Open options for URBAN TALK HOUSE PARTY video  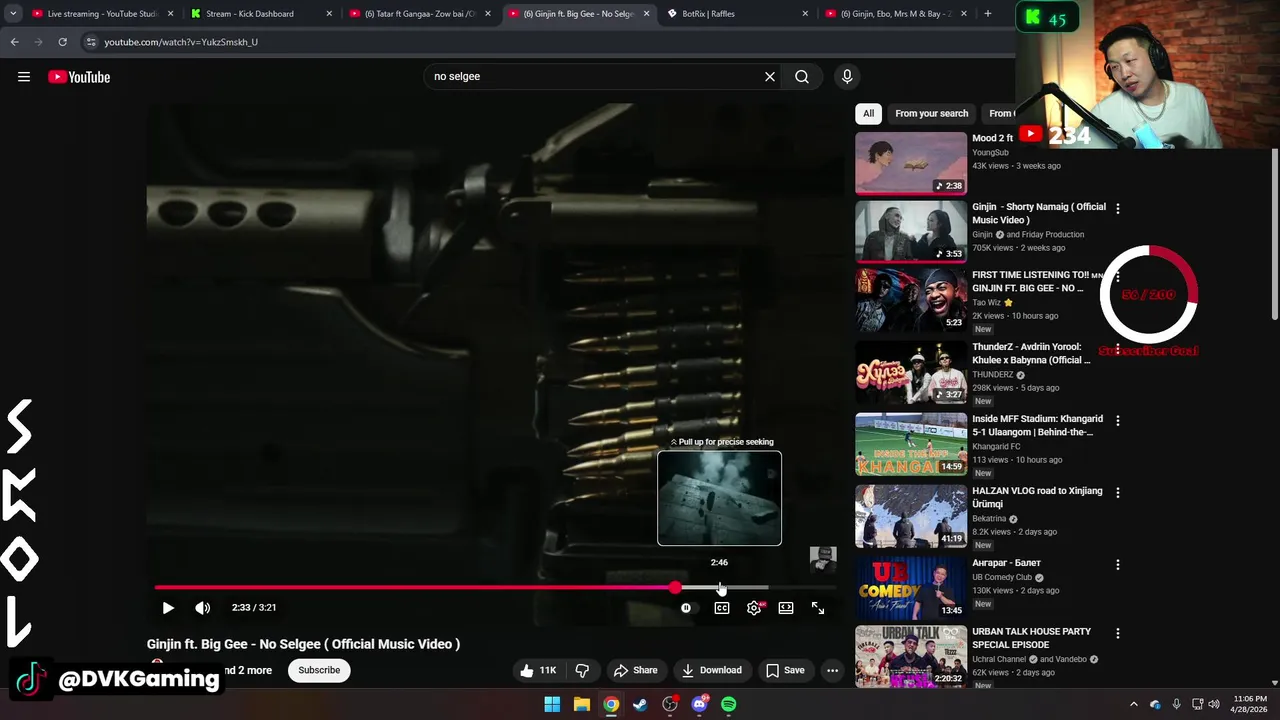click(x=1117, y=634)
